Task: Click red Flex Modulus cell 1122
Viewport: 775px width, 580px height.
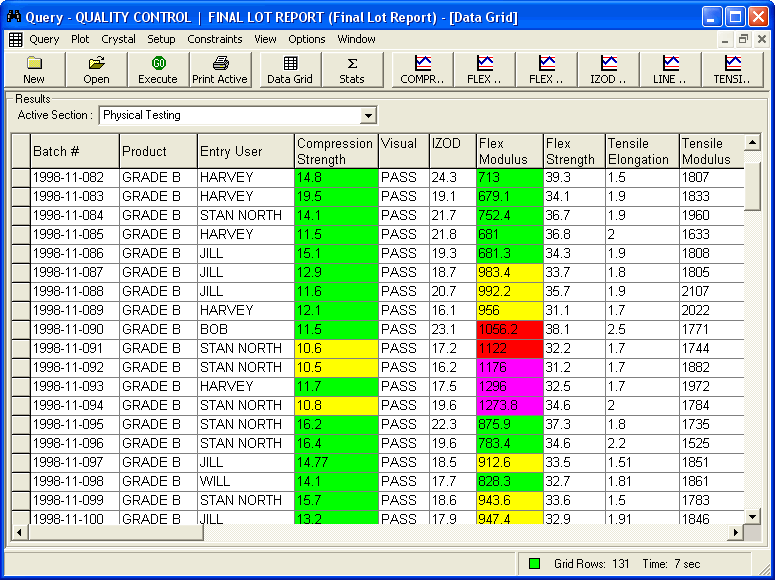Action: point(510,349)
